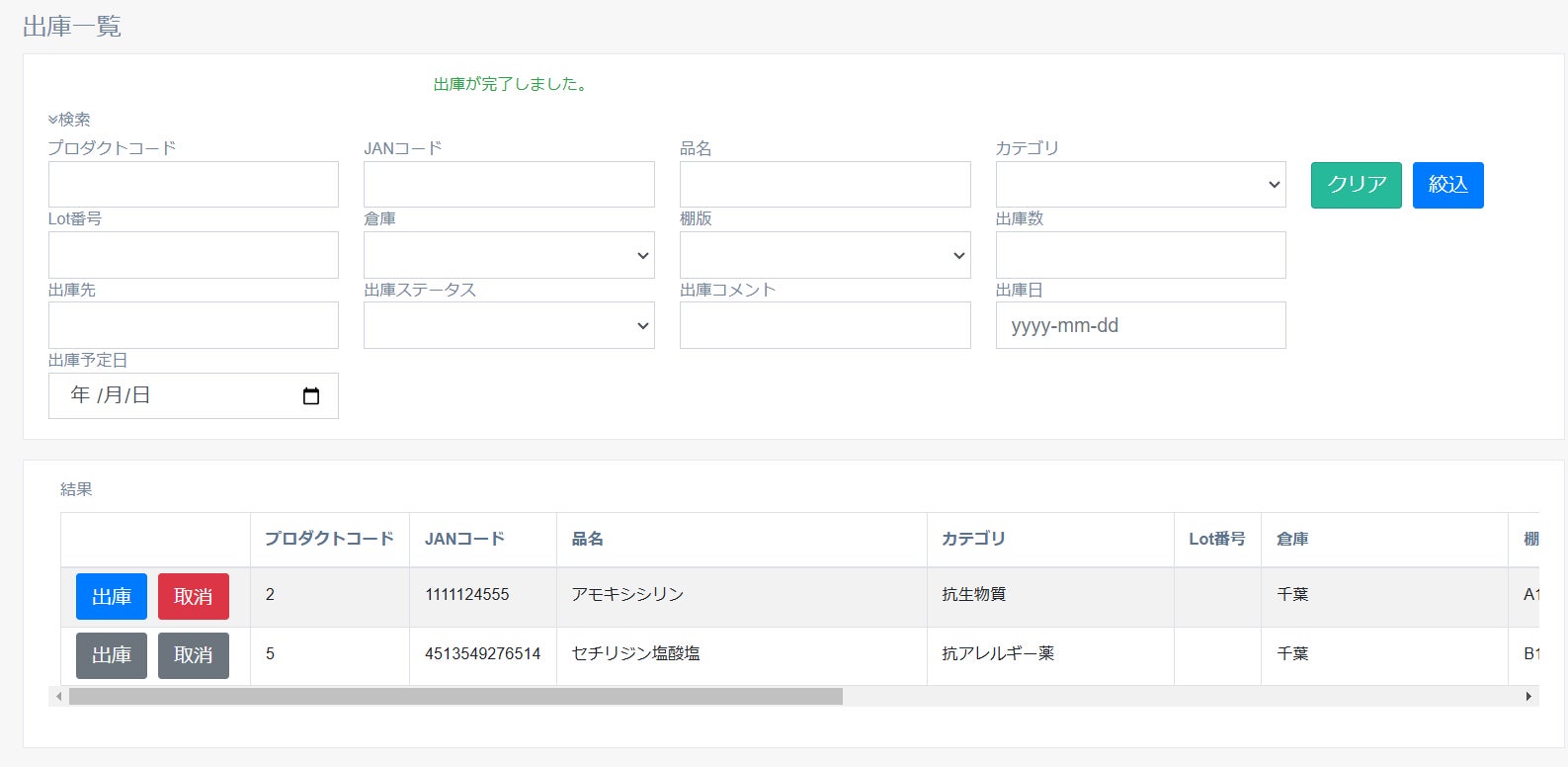Open the 棚版 select box
1568x767 pixels.
coord(824,255)
